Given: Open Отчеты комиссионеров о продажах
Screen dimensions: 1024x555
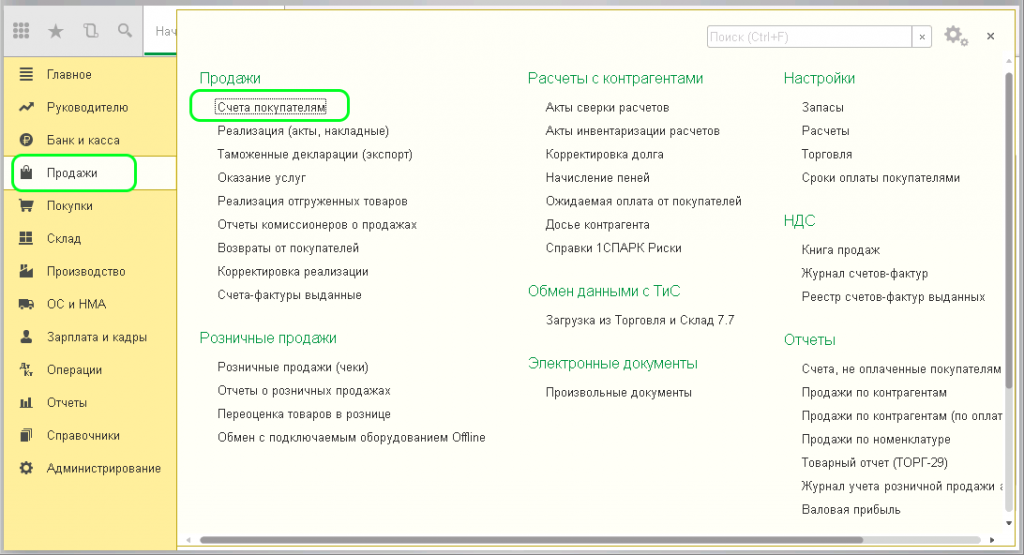Looking at the screenshot, I should pos(317,225).
